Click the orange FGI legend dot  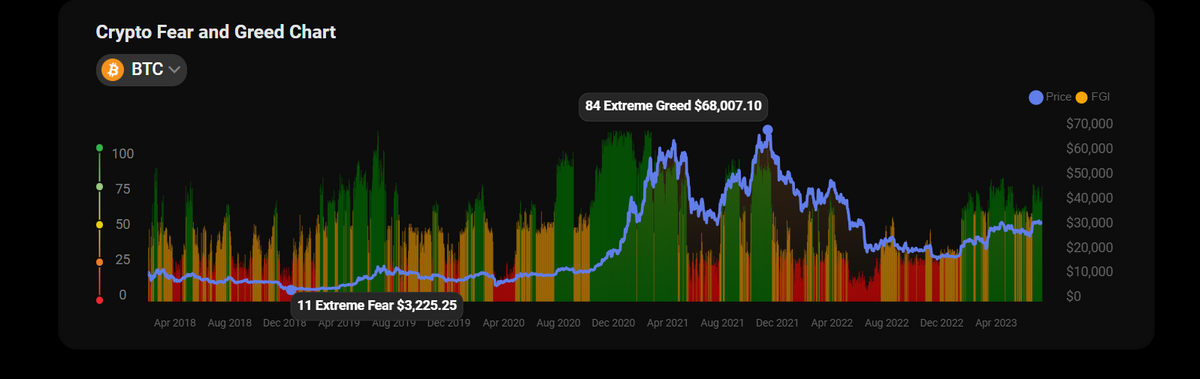click(1081, 97)
